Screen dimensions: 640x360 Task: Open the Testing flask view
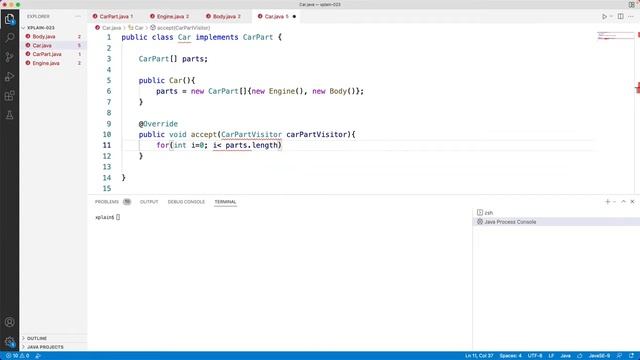click(x=9, y=115)
